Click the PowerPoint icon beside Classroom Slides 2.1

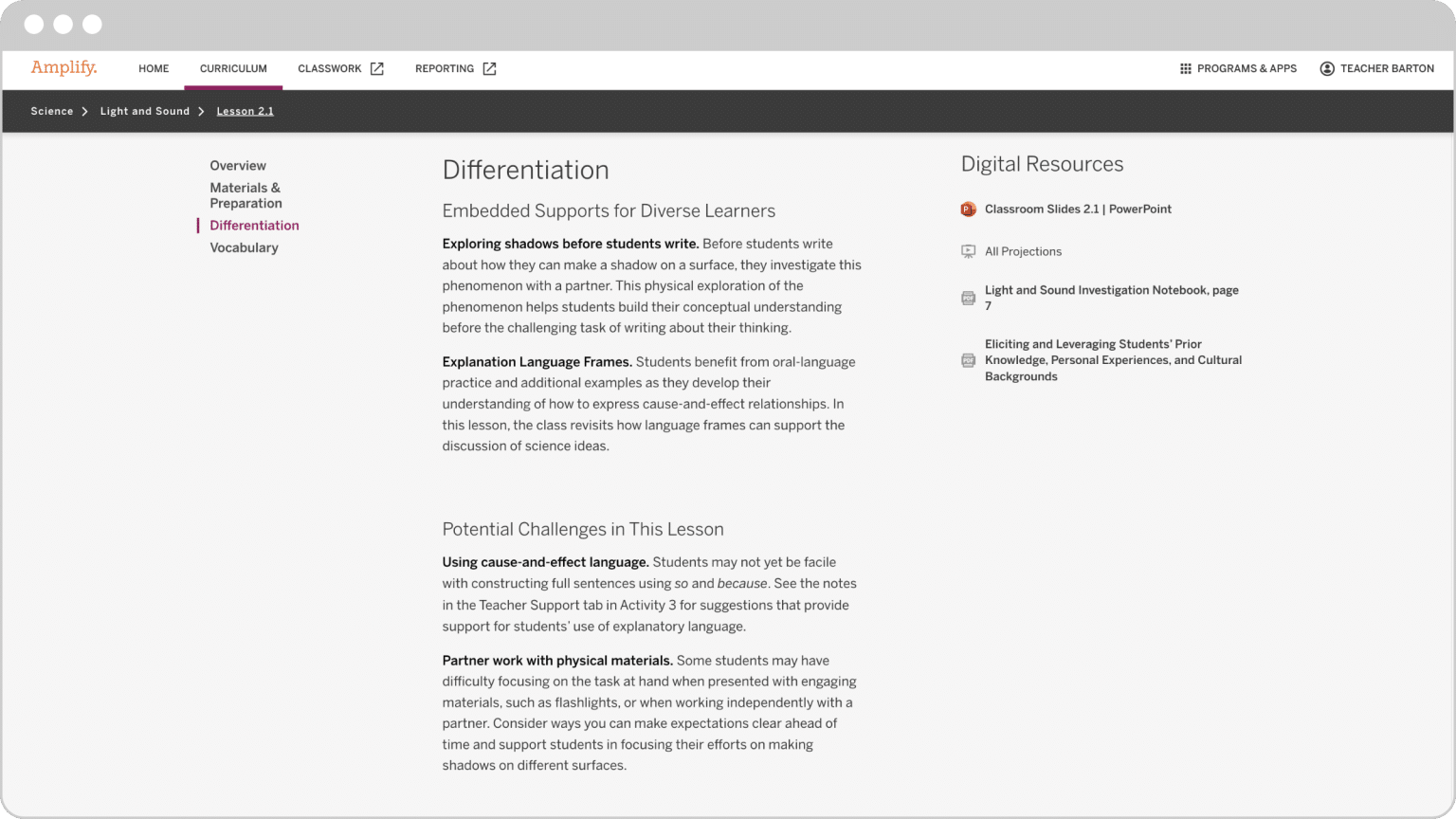pyautogui.click(x=968, y=209)
